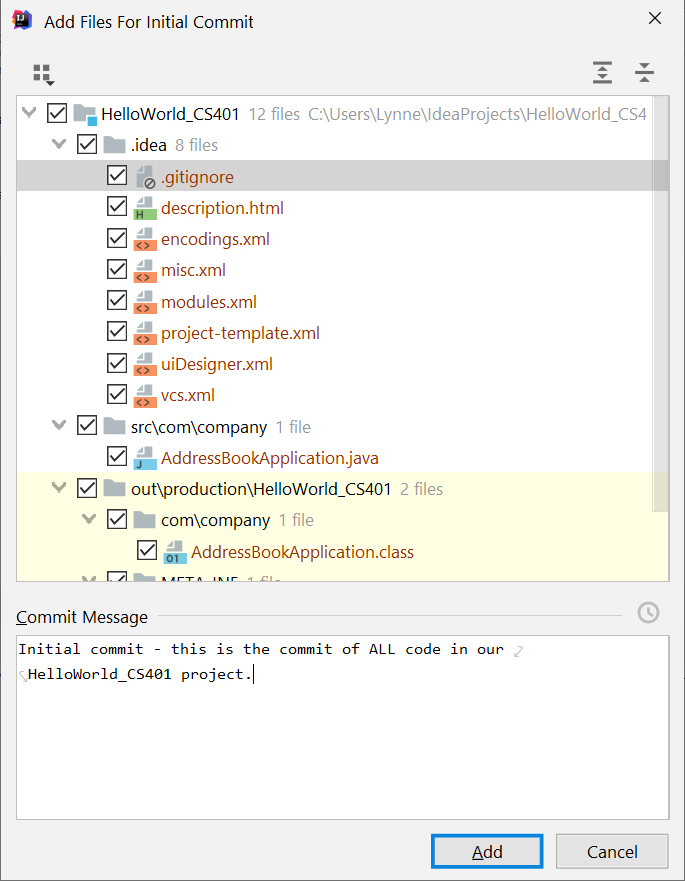Click the Add button
The height and width of the screenshot is (881, 685).
(x=487, y=852)
